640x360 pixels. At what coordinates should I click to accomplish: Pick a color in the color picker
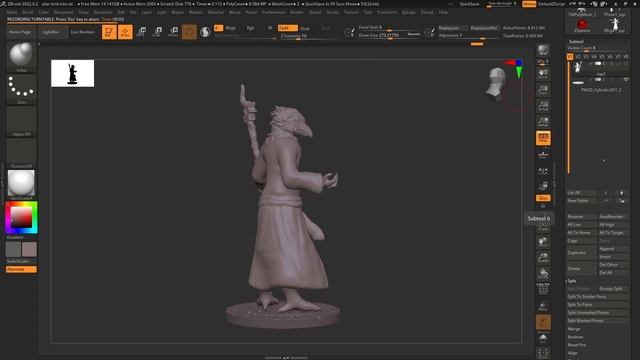(x=21, y=218)
